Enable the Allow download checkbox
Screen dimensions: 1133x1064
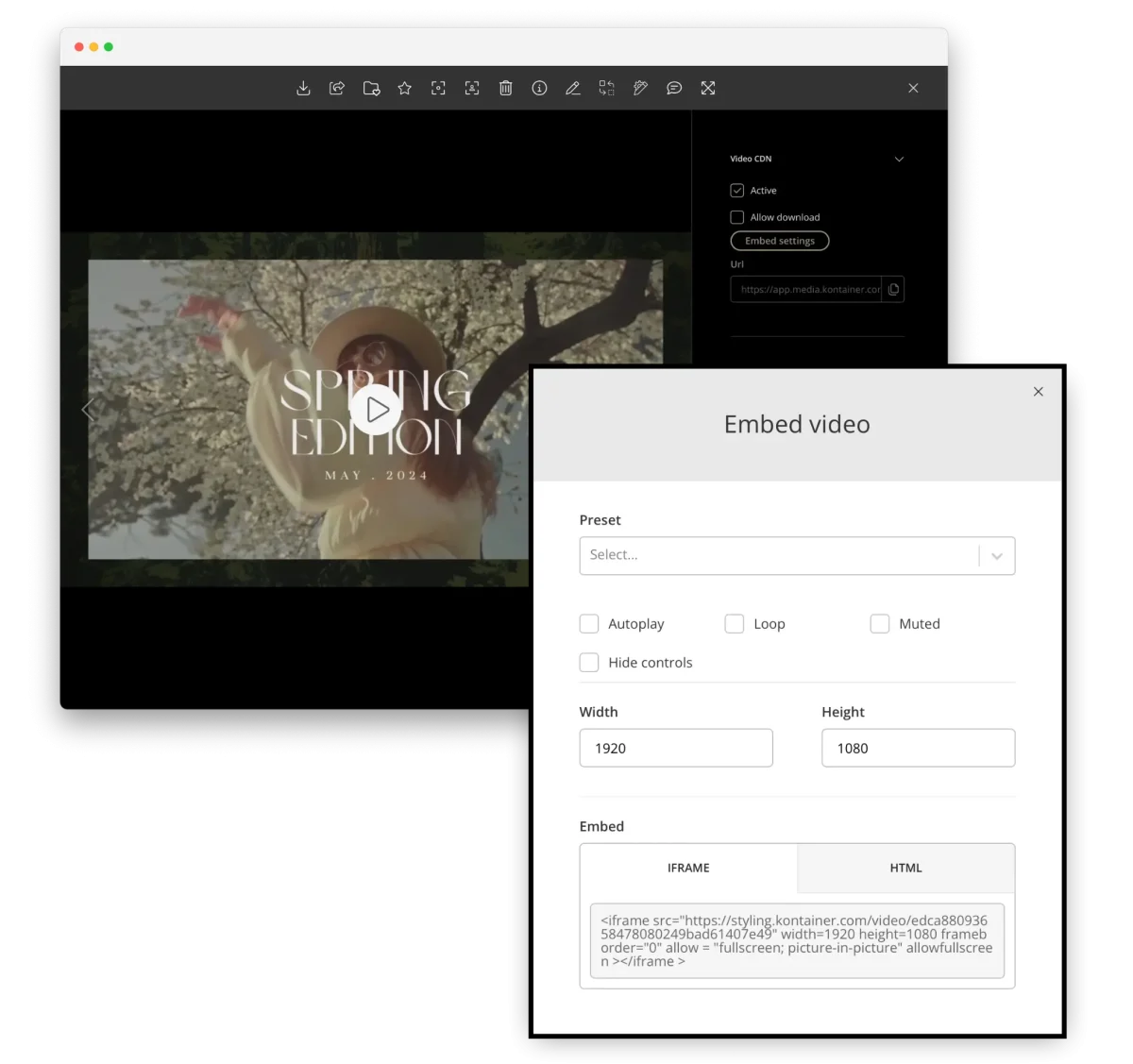point(737,217)
